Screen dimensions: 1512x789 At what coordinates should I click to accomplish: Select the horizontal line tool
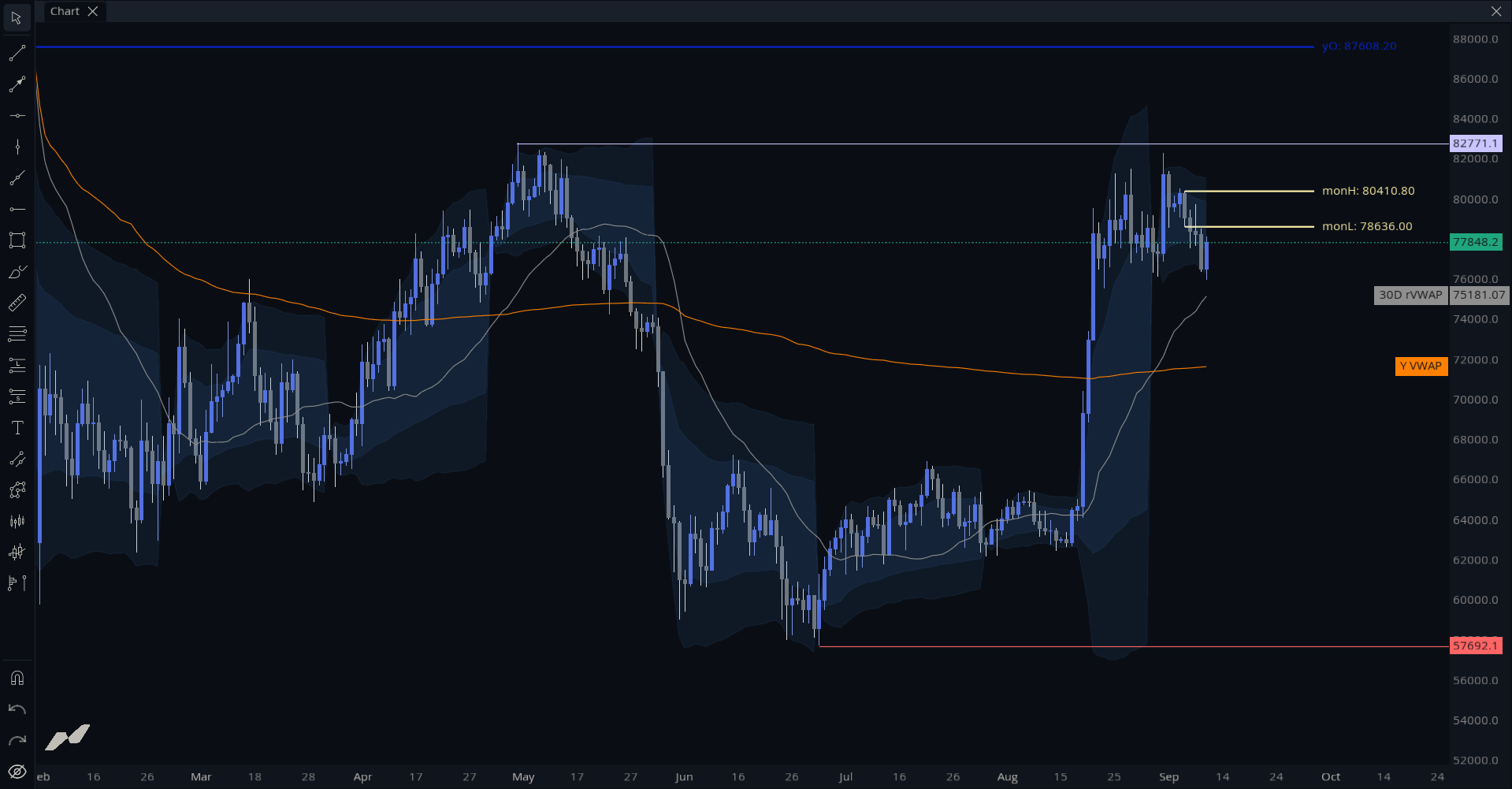click(17, 116)
